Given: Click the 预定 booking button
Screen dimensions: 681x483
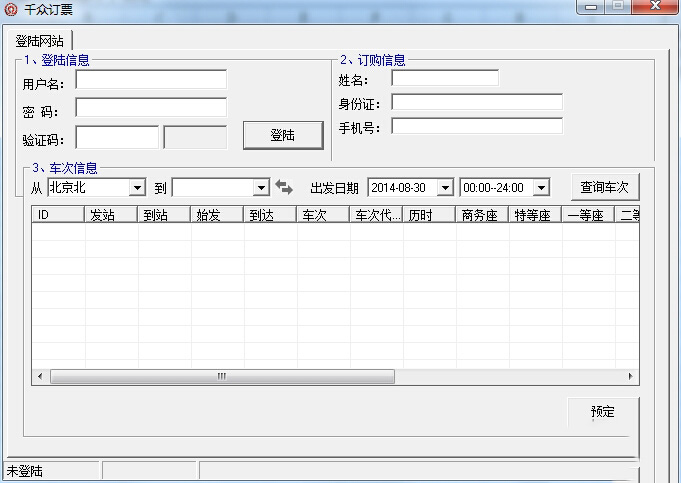Looking at the screenshot, I should [x=603, y=412].
